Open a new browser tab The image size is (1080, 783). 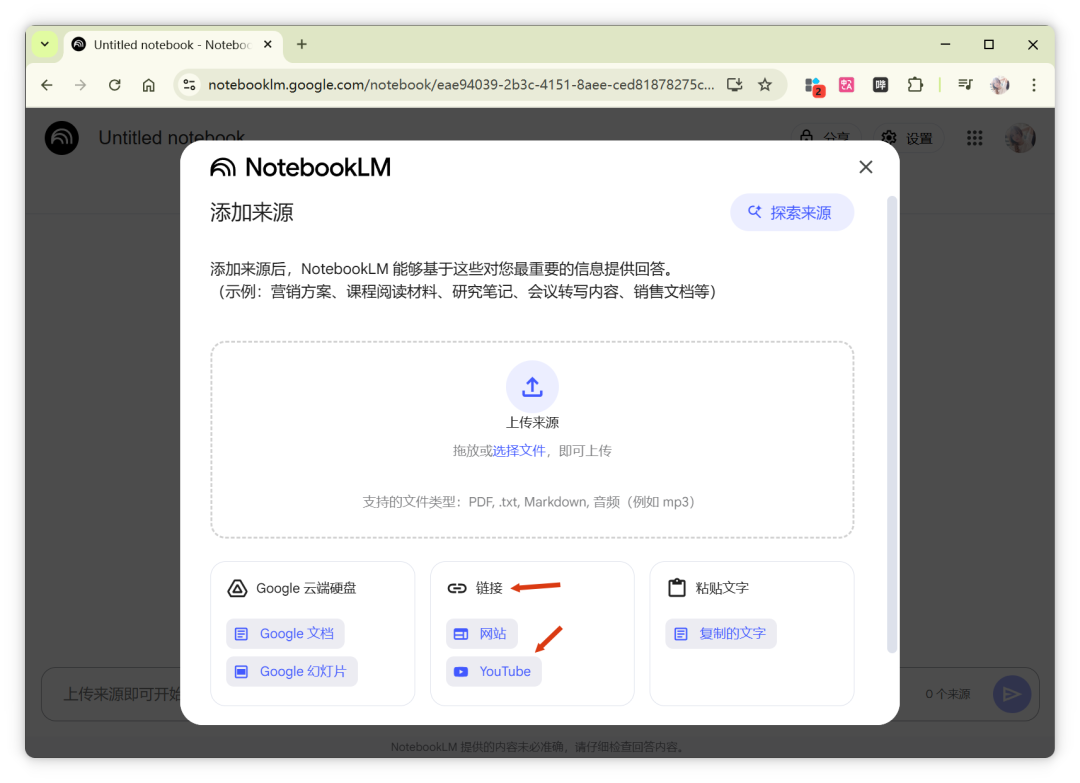click(x=302, y=44)
